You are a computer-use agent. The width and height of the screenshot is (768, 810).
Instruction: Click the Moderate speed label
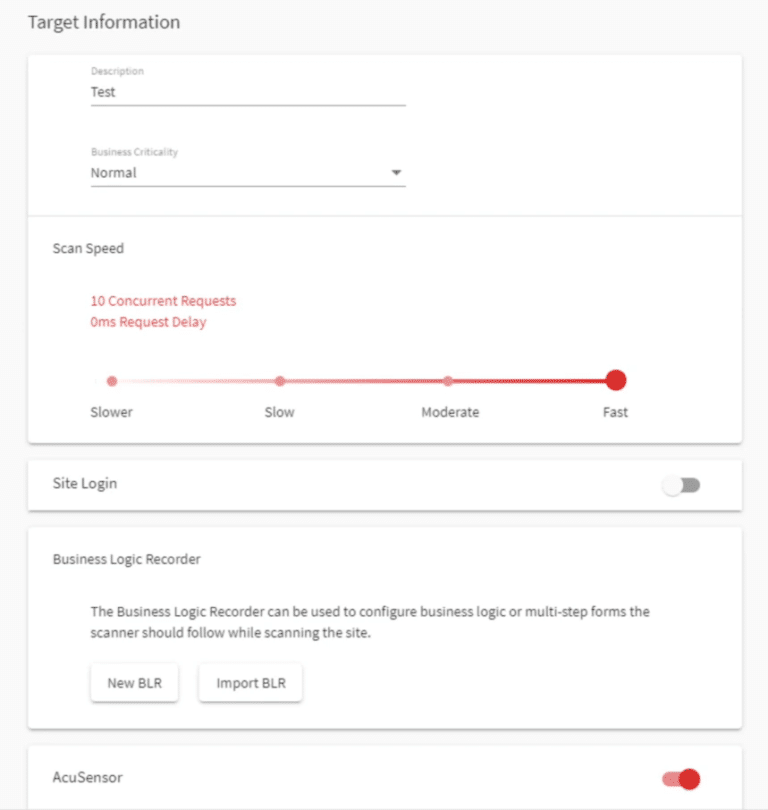pos(450,412)
